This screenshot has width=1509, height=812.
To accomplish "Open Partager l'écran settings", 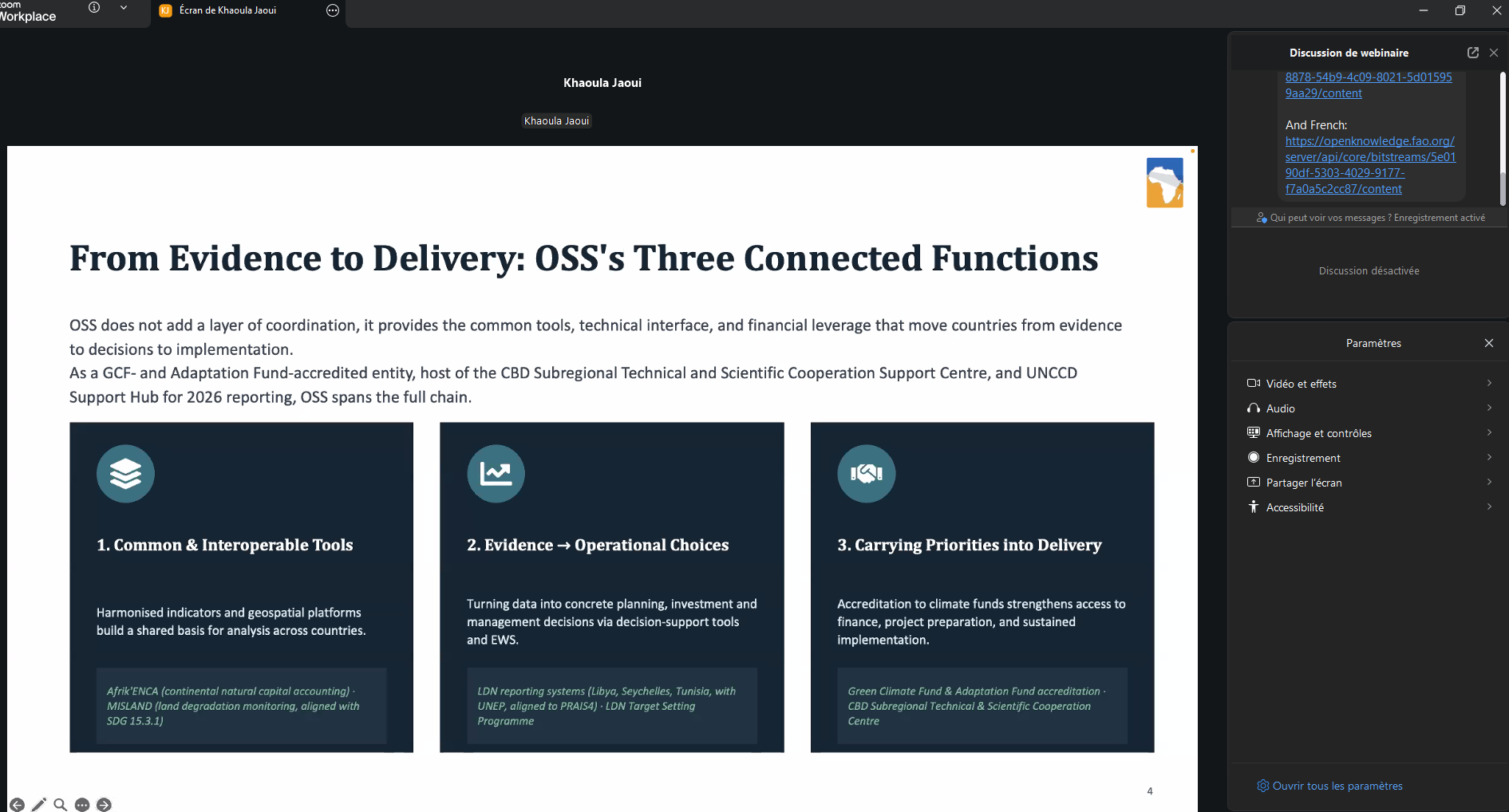I will 1369,483.
